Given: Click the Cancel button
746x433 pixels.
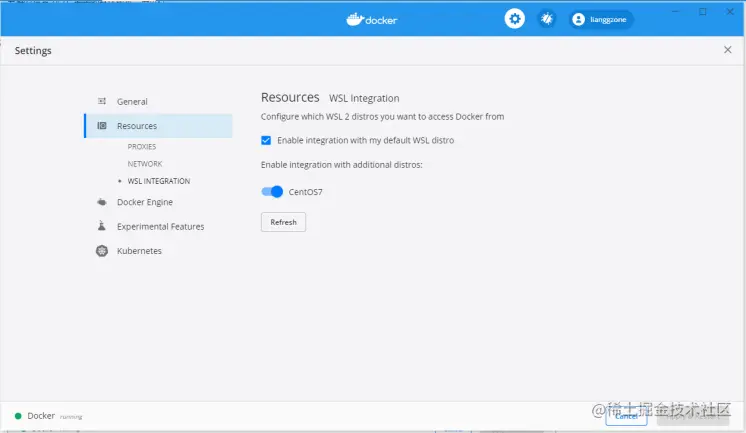Looking at the screenshot, I should 626,416.
